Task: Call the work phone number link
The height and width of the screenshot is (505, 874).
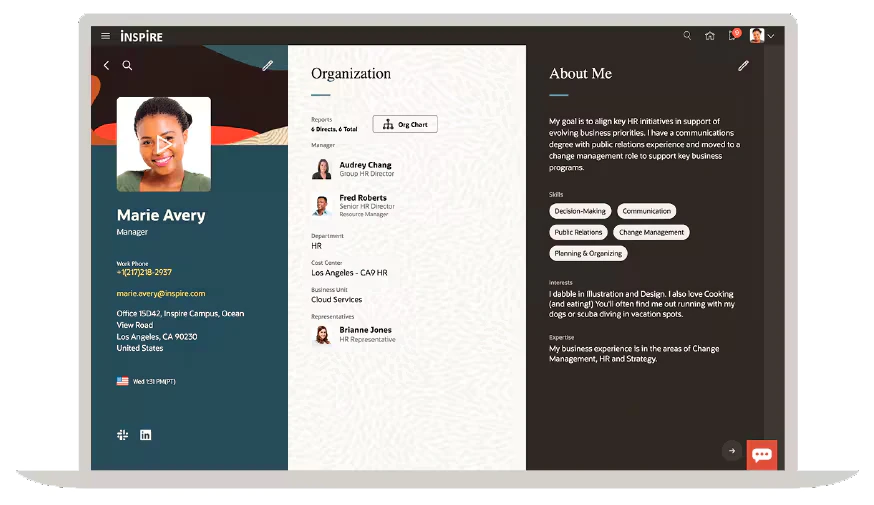Action: [x=144, y=272]
